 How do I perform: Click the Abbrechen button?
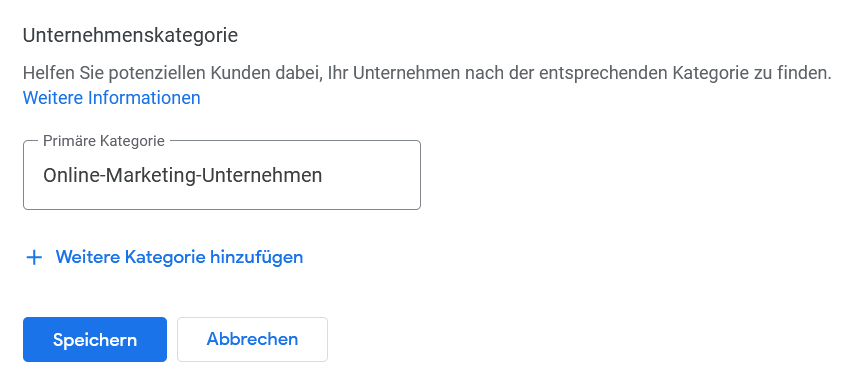[x=252, y=339]
